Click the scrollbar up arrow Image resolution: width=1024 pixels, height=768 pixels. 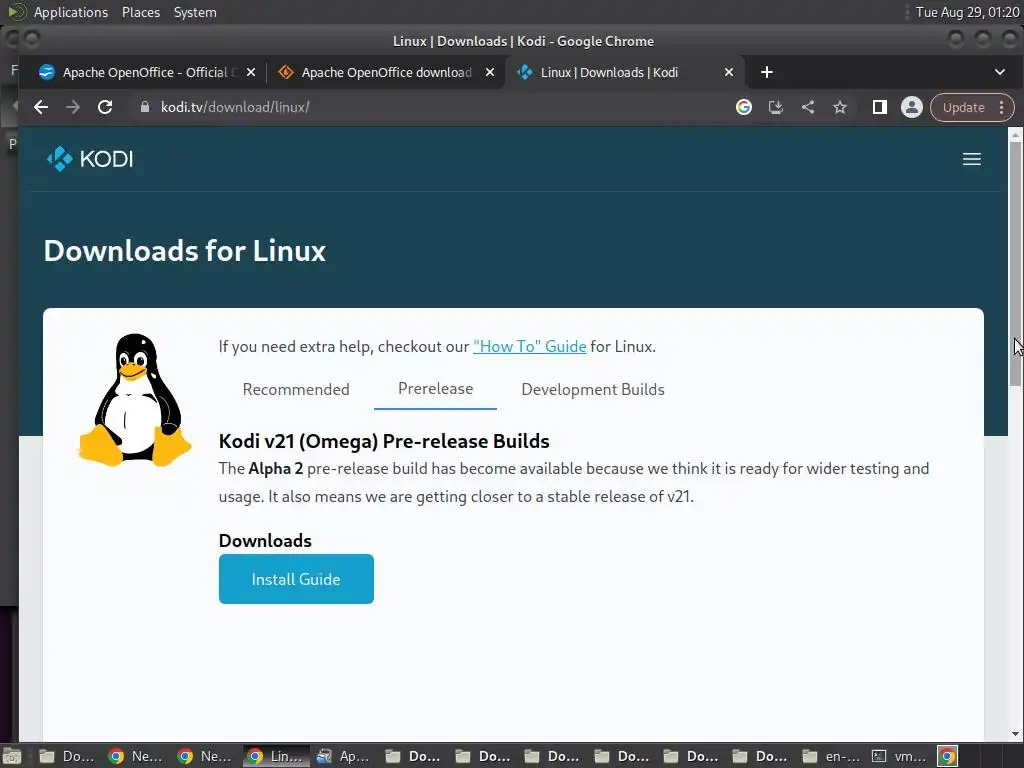pyautogui.click(x=1015, y=135)
